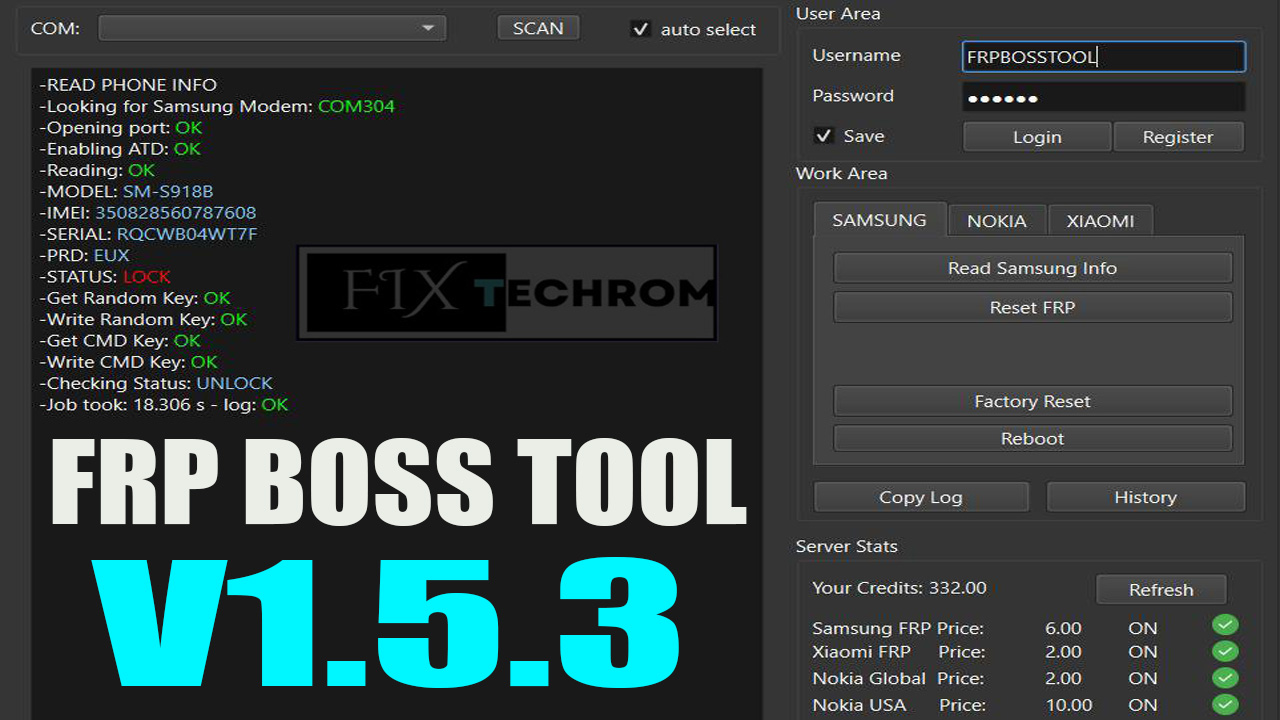Click the STATUS LOCK log entry
This screenshot has height=720, width=1280.
pyautogui.click(x=105, y=277)
